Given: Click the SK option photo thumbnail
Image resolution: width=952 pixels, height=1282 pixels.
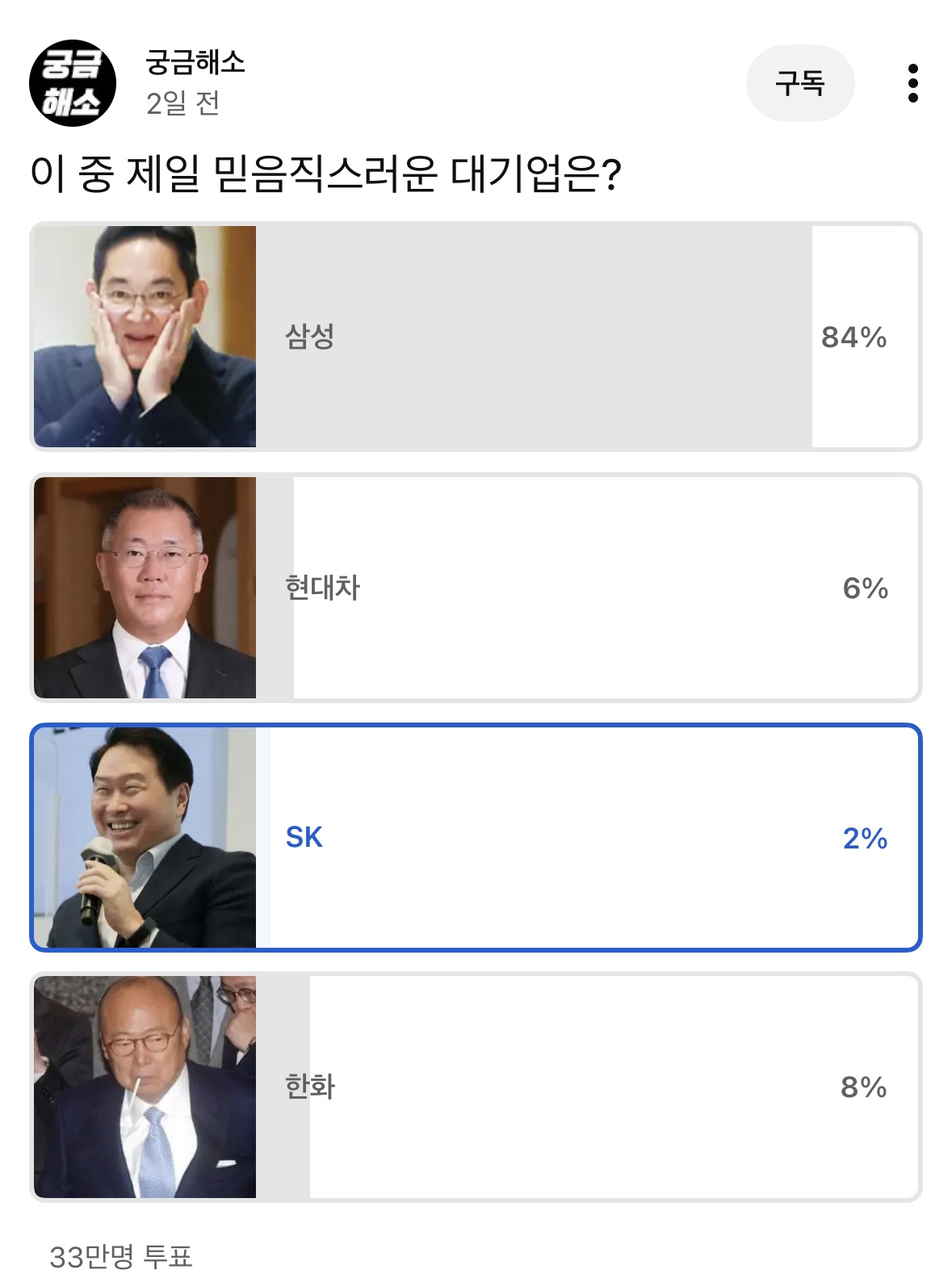Looking at the screenshot, I should (145, 838).
